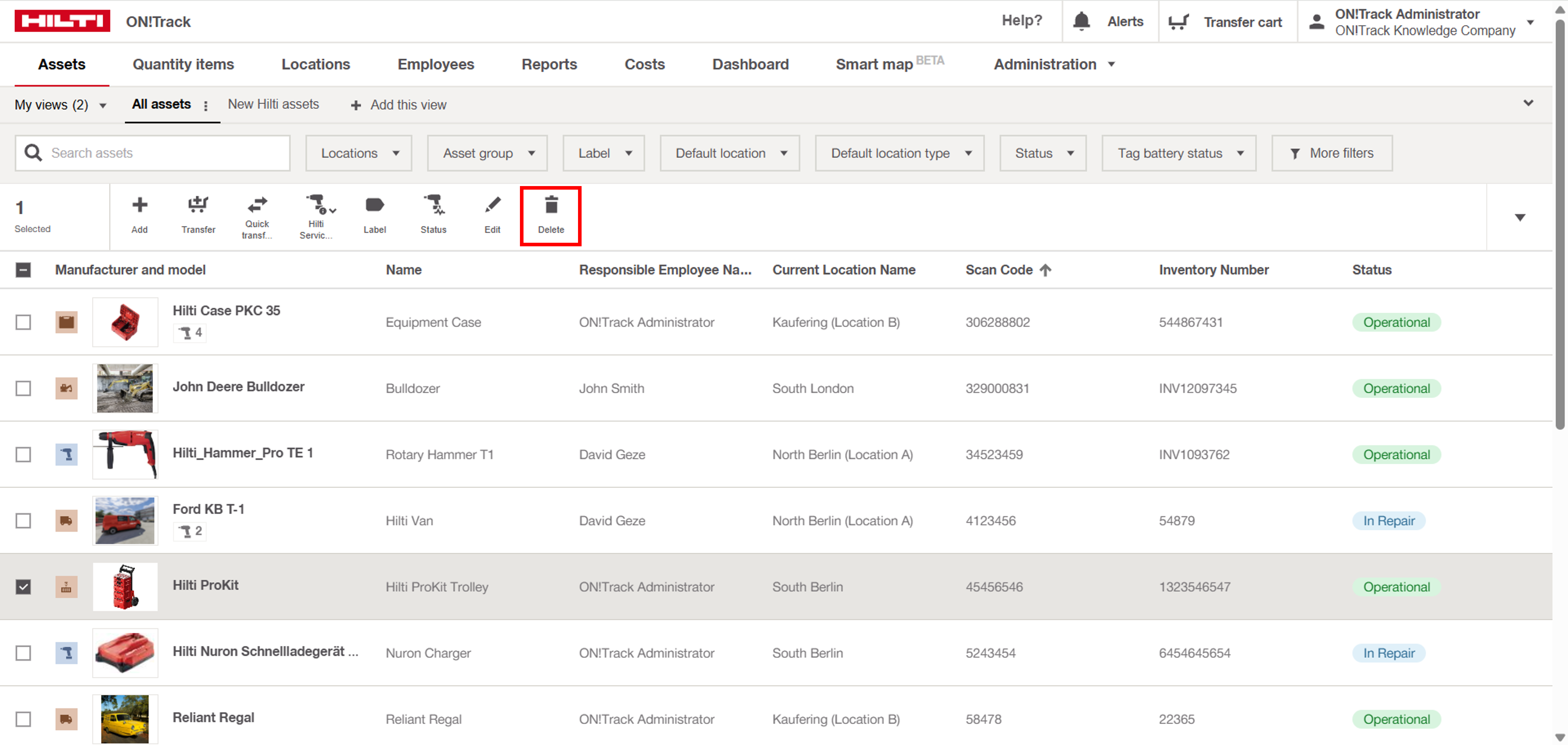Open All assets view options dots
This screenshot has height=745, width=1568.
tap(206, 106)
